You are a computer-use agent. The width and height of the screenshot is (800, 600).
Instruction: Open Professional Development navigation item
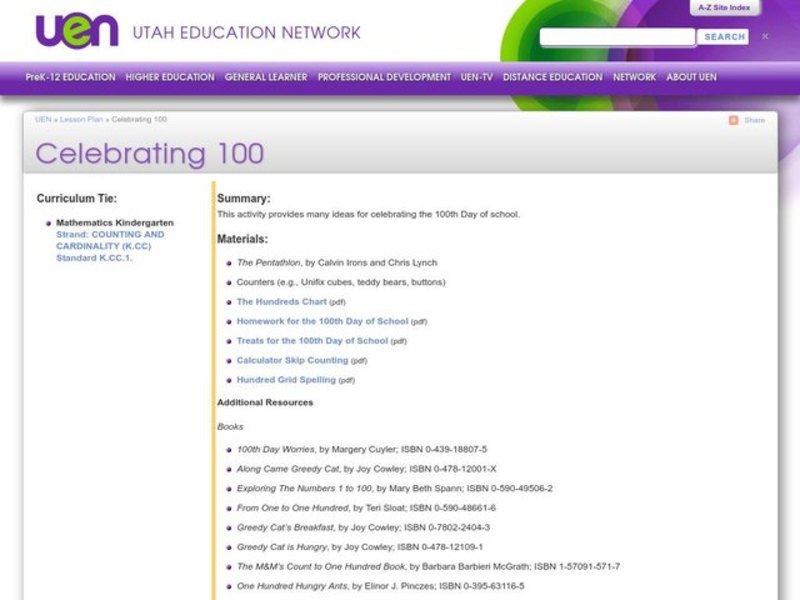click(384, 77)
